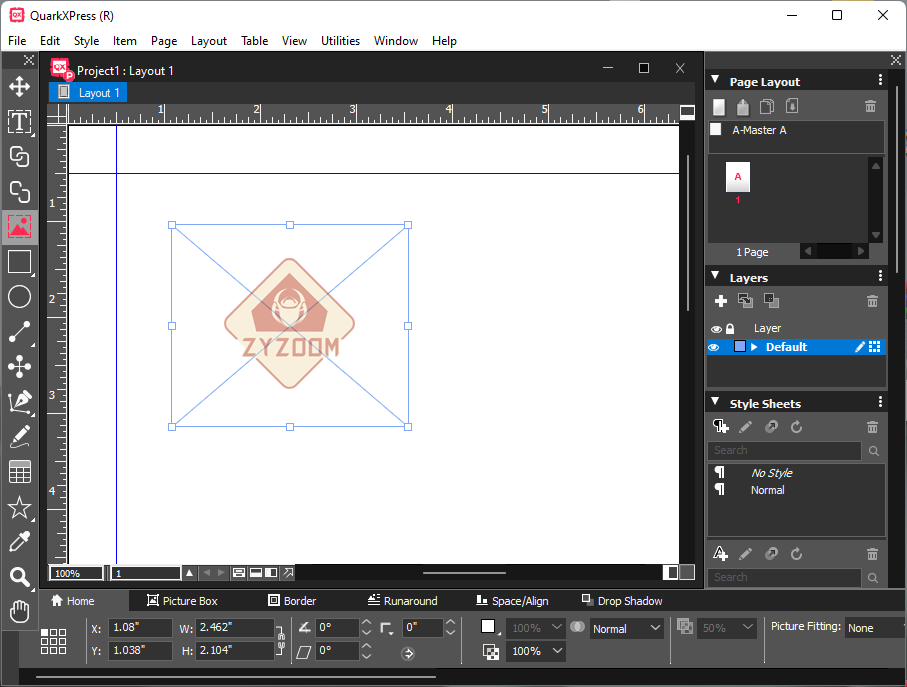907x687 pixels.
Task: Create a new paragraph style sheet
Action: [721, 427]
